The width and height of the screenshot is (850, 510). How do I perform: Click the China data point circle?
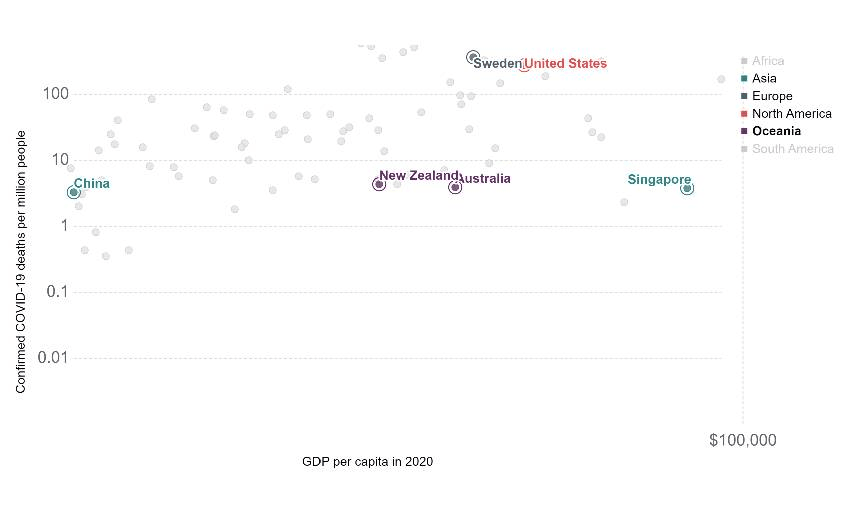(74, 192)
